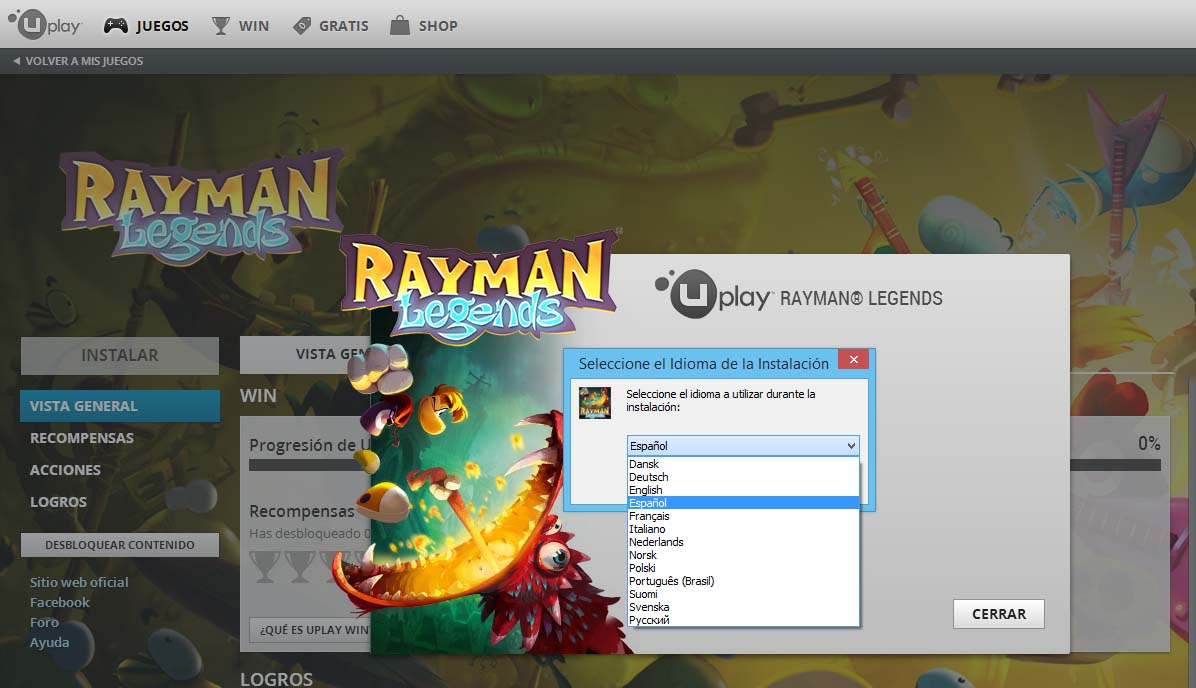Choose Svenska from language list

tap(743, 606)
